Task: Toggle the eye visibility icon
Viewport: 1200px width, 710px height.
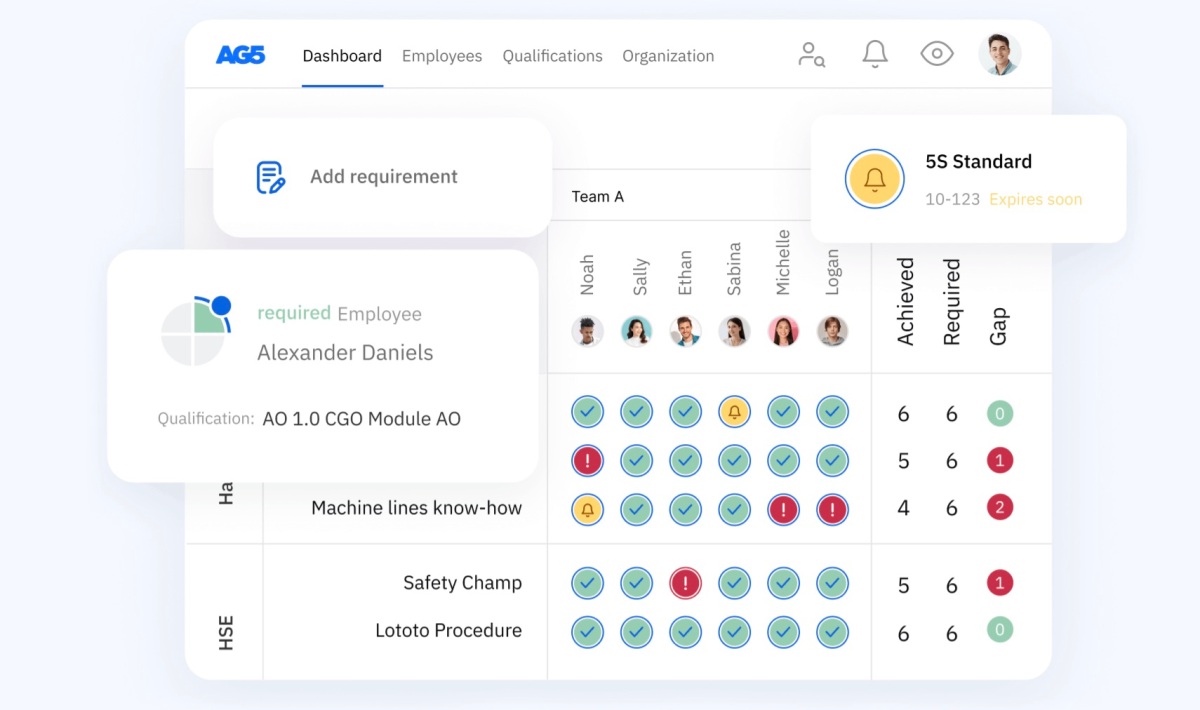Action: click(936, 54)
